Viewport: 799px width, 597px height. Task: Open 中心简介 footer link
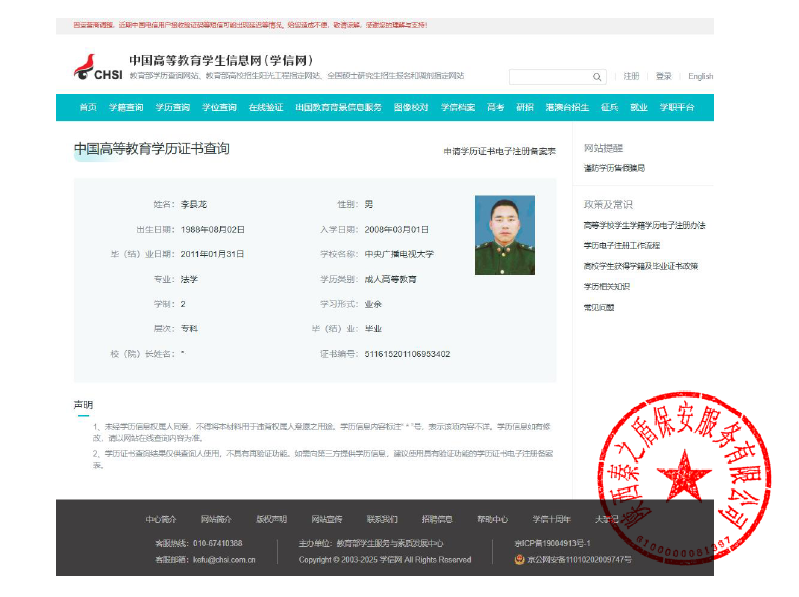click(x=161, y=519)
